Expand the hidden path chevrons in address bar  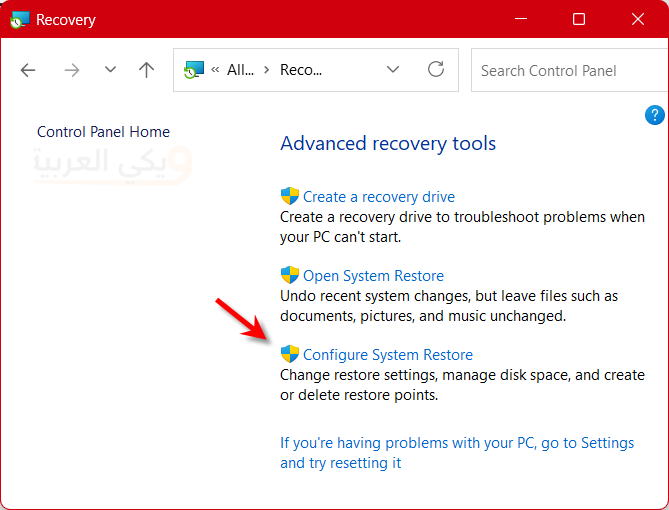pyautogui.click(x=215, y=70)
